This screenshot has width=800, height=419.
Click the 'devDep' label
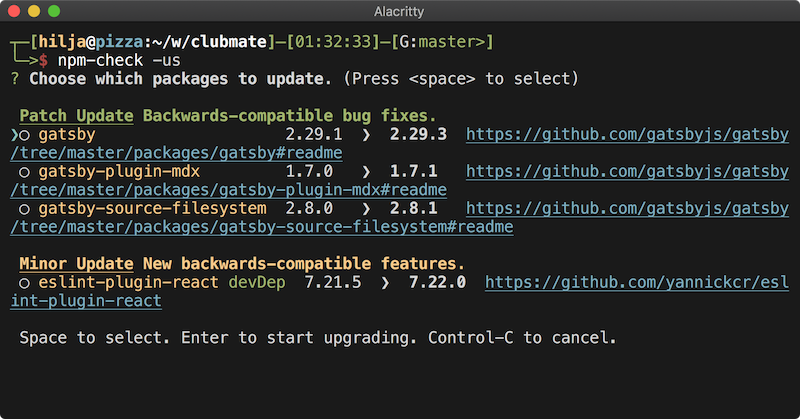pos(257,282)
